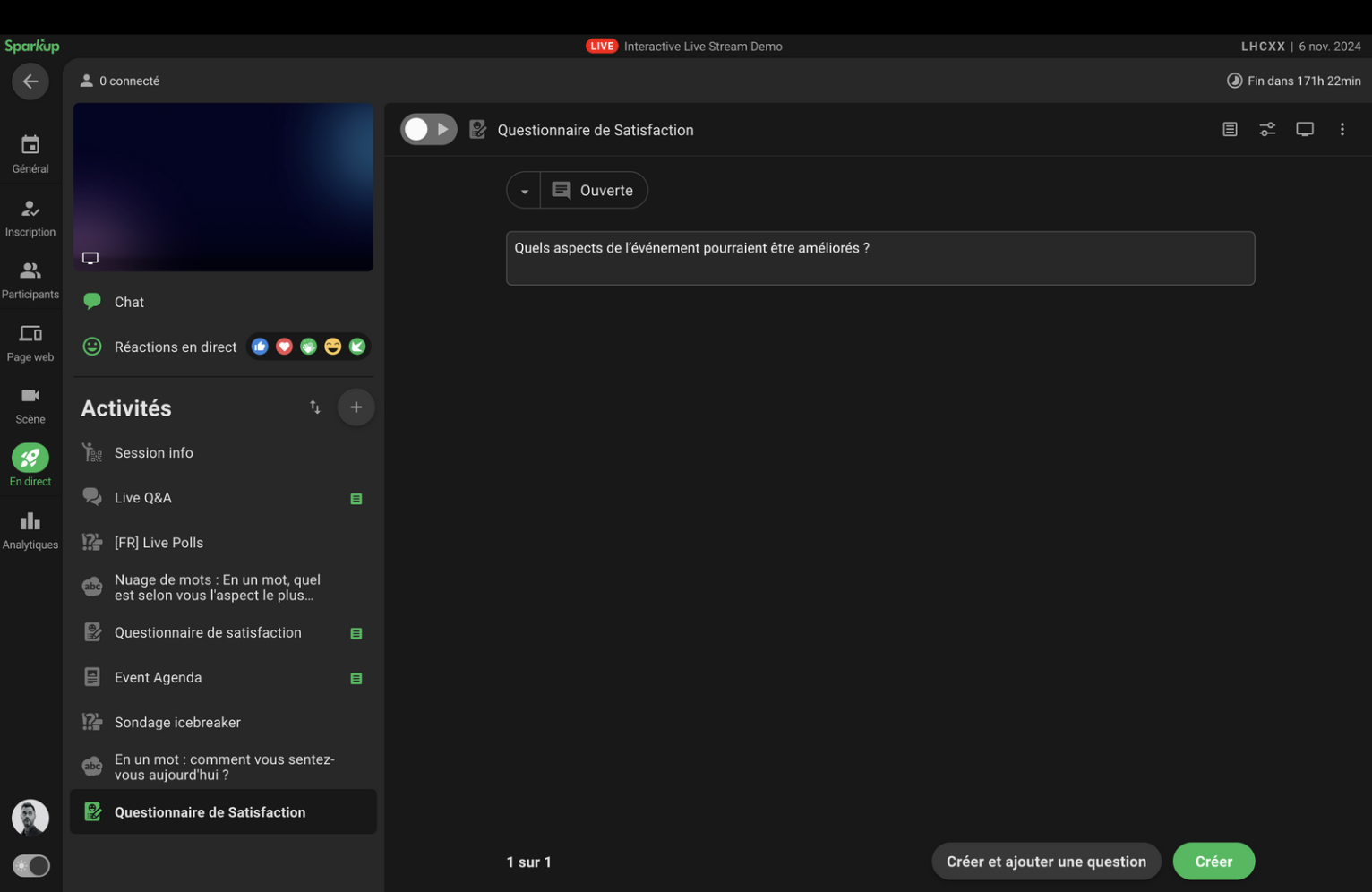Image resolution: width=1372 pixels, height=892 pixels.
Task: Toggle the Questionnaire de Satisfaction activity launch switch
Action: tap(427, 130)
